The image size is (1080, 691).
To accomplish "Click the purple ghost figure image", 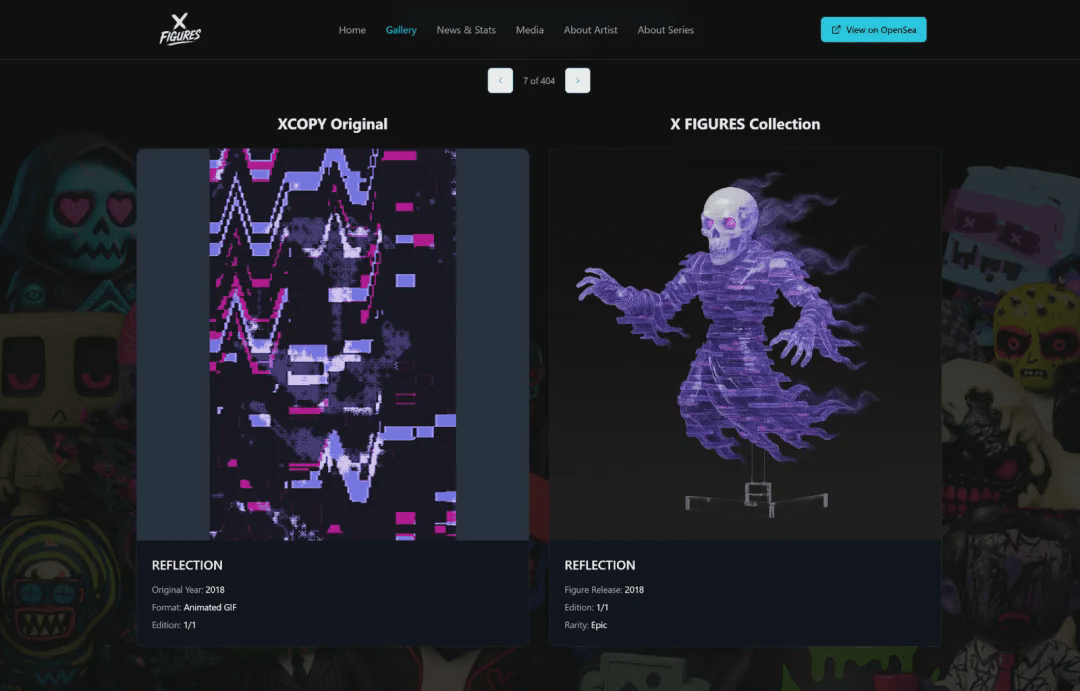I will [x=745, y=344].
